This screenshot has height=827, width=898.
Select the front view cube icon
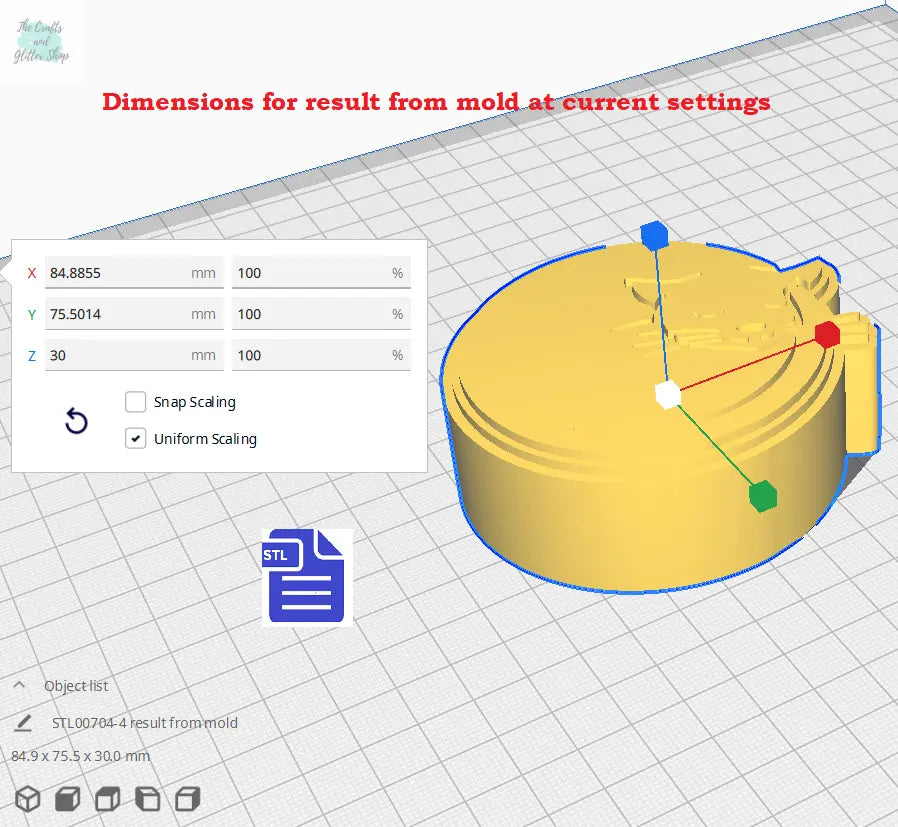[x=67, y=798]
